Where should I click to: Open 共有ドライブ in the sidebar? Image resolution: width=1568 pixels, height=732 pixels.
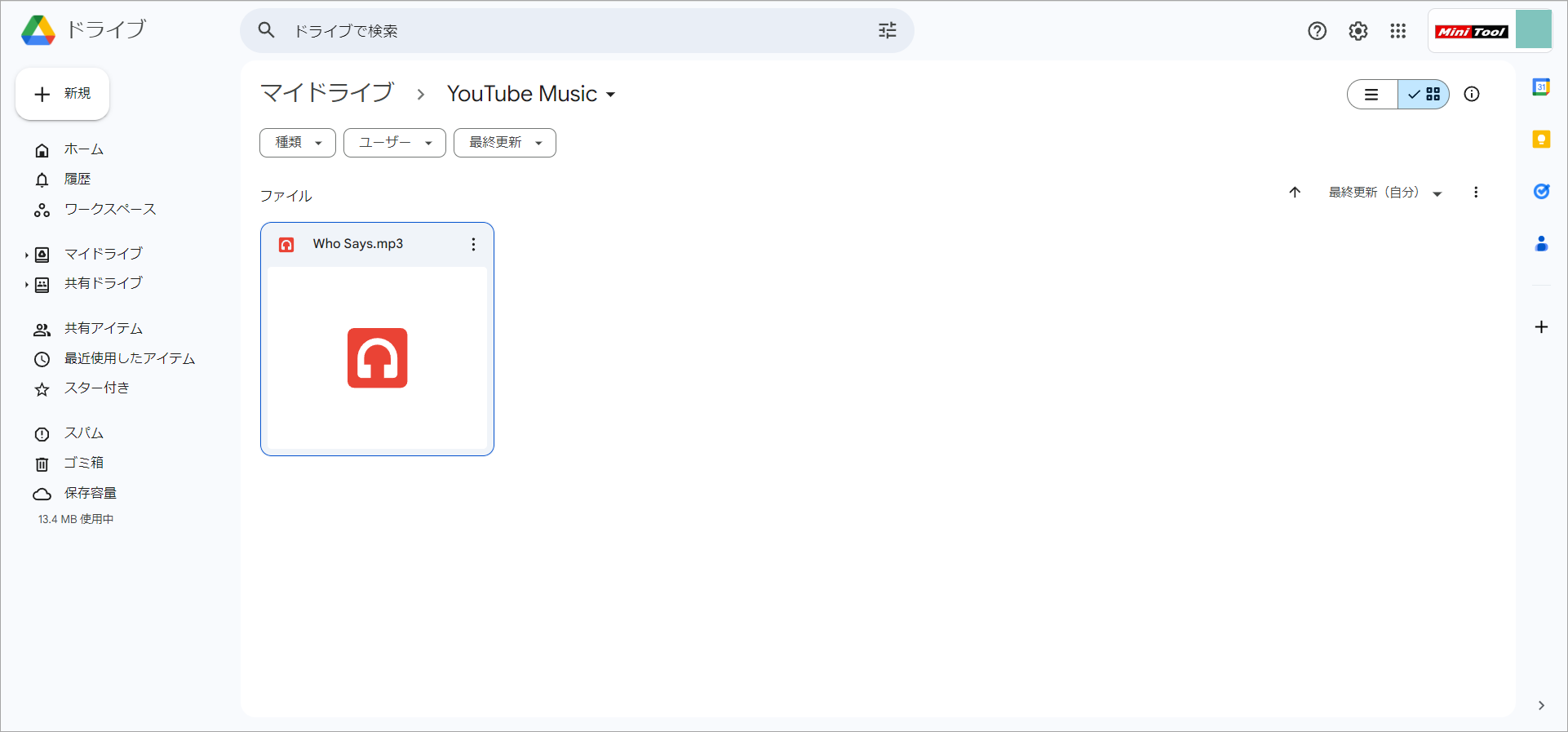click(104, 283)
